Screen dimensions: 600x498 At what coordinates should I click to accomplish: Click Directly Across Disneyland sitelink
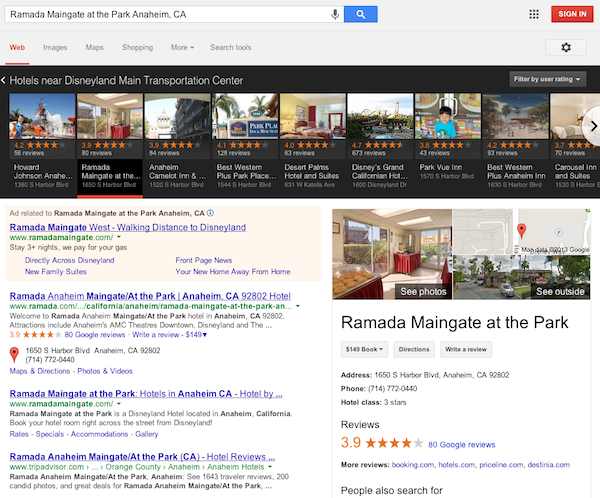point(70,260)
